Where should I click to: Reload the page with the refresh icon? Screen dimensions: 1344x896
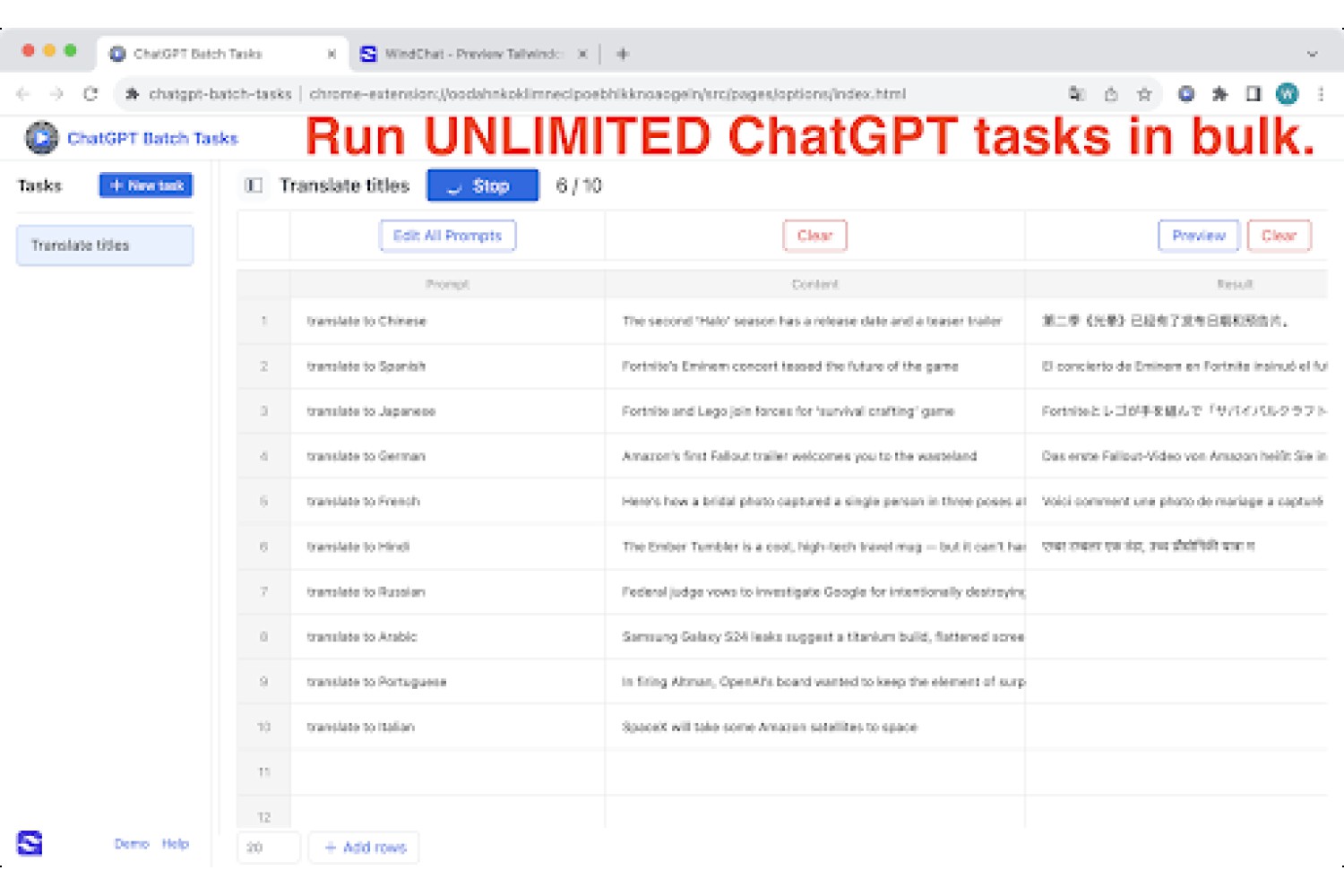90,93
